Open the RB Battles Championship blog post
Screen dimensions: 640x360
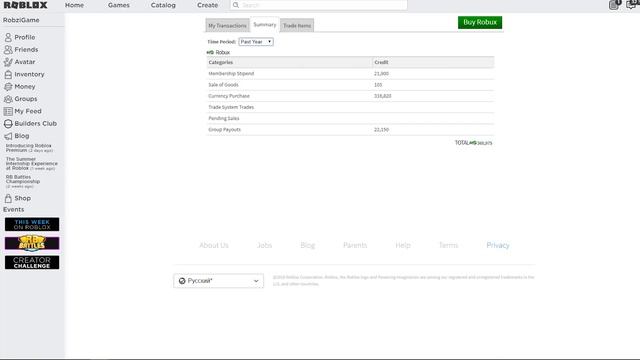pos(23,182)
